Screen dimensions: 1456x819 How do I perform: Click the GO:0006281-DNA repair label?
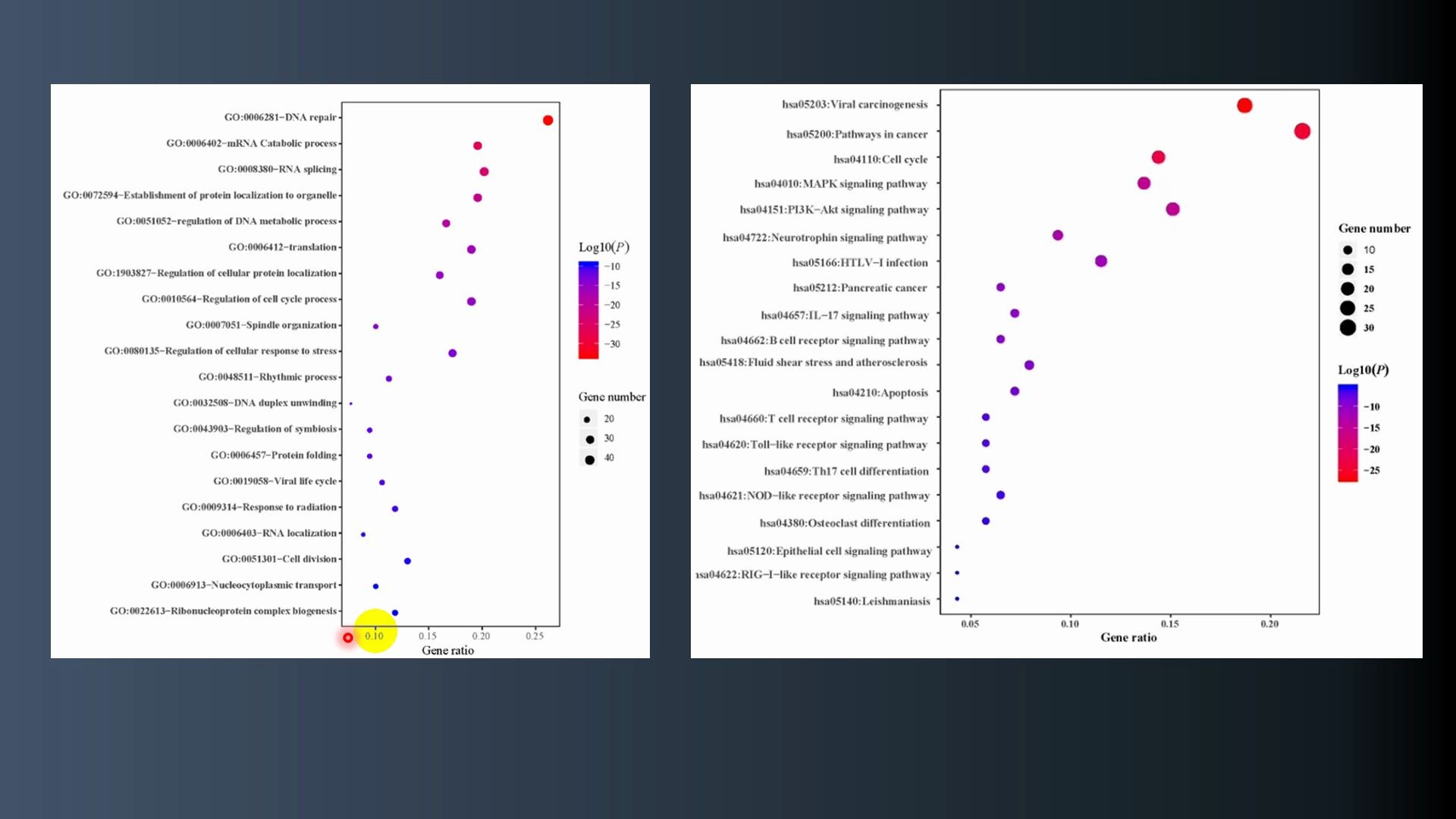[x=280, y=118]
